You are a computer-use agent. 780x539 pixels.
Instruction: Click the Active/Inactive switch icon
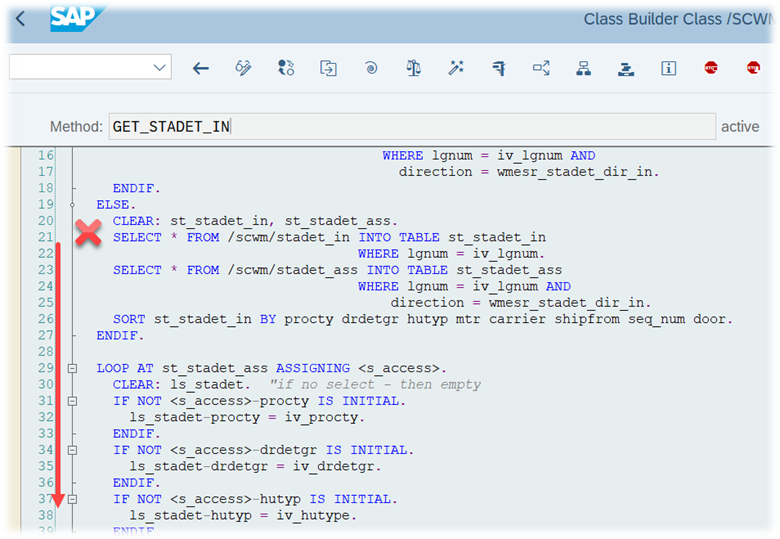pos(286,68)
